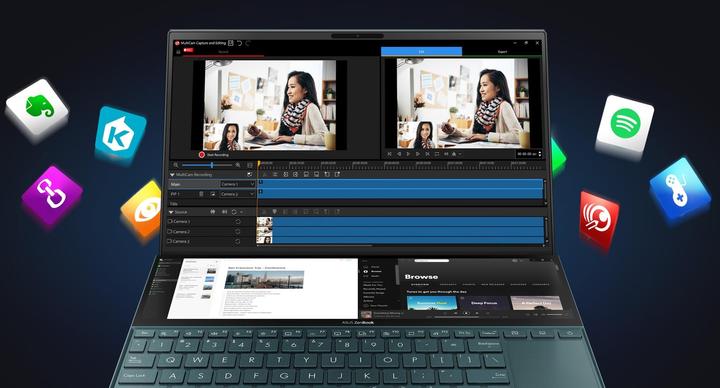Click the Camera 1 clip thumbnail in Source
The width and height of the screenshot is (720, 388).
[x=264, y=222]
